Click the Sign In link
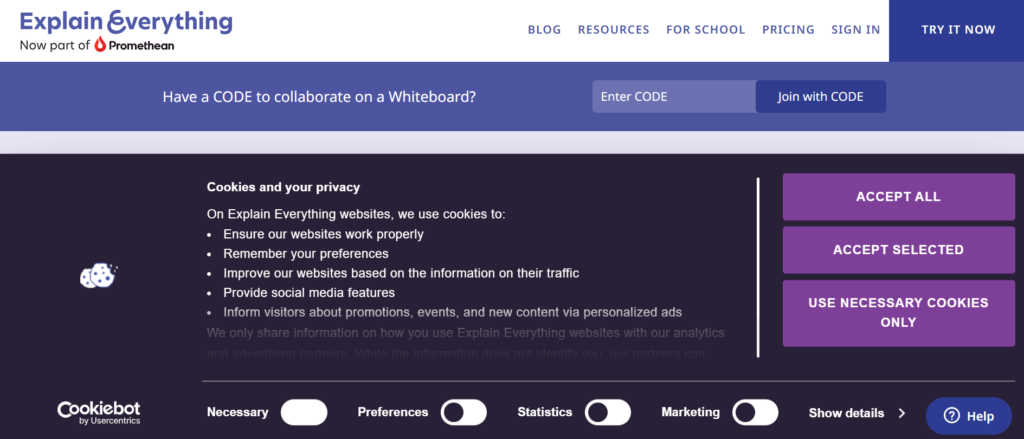This screenshot has height=439, width=1024. (x=855, y=30)
